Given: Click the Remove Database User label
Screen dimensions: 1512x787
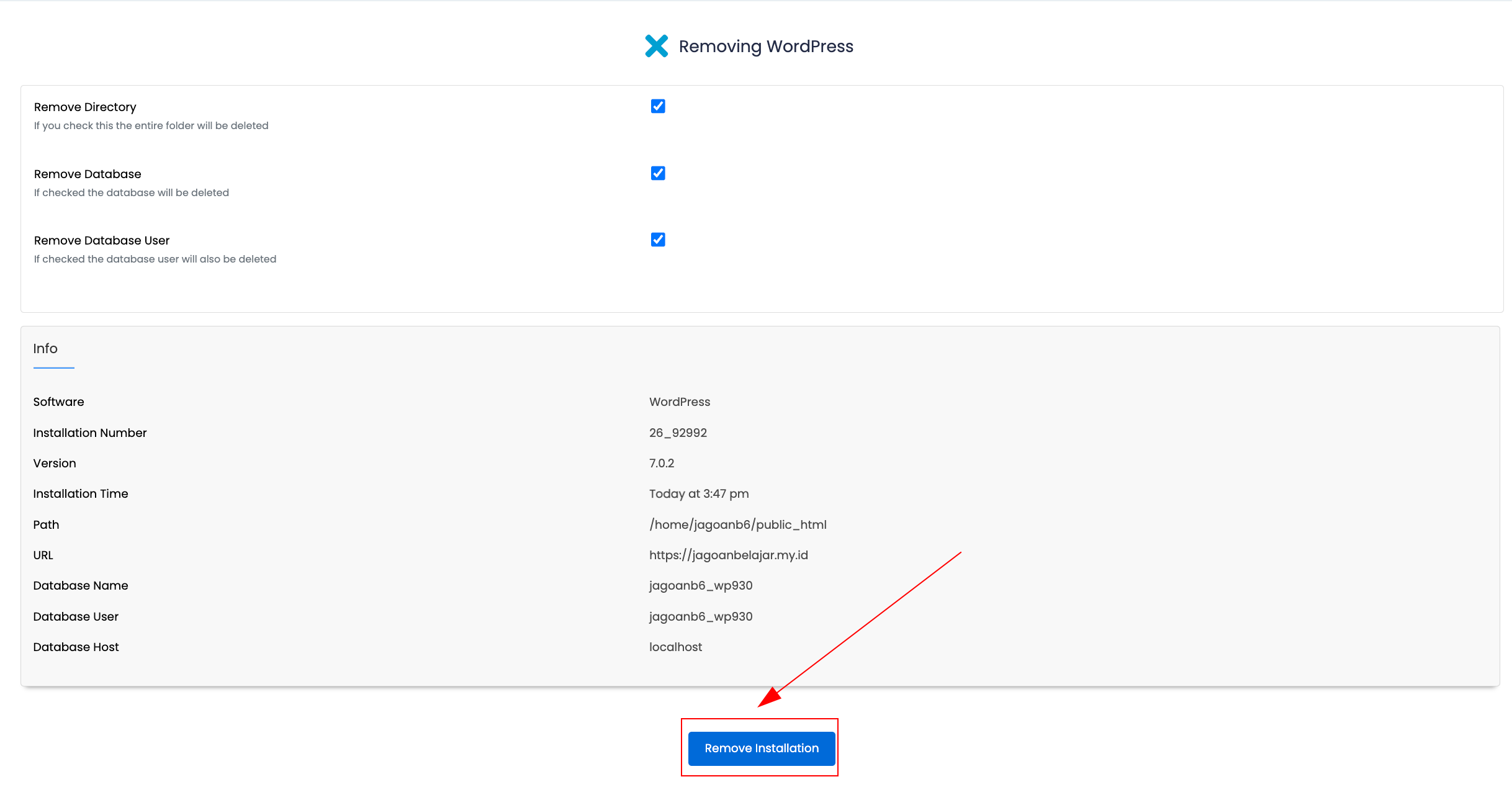Looking at the screenshot, I should (x=102, y=241).
